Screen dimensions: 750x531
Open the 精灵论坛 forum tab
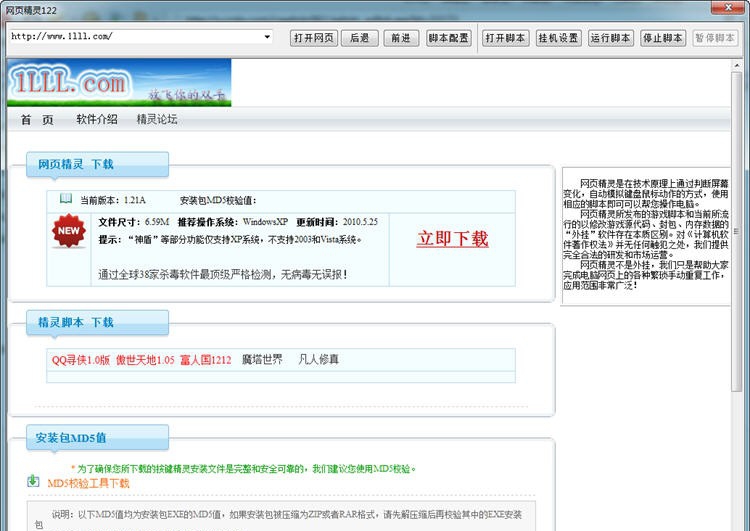pyautogui.click(x=157, y=120)
